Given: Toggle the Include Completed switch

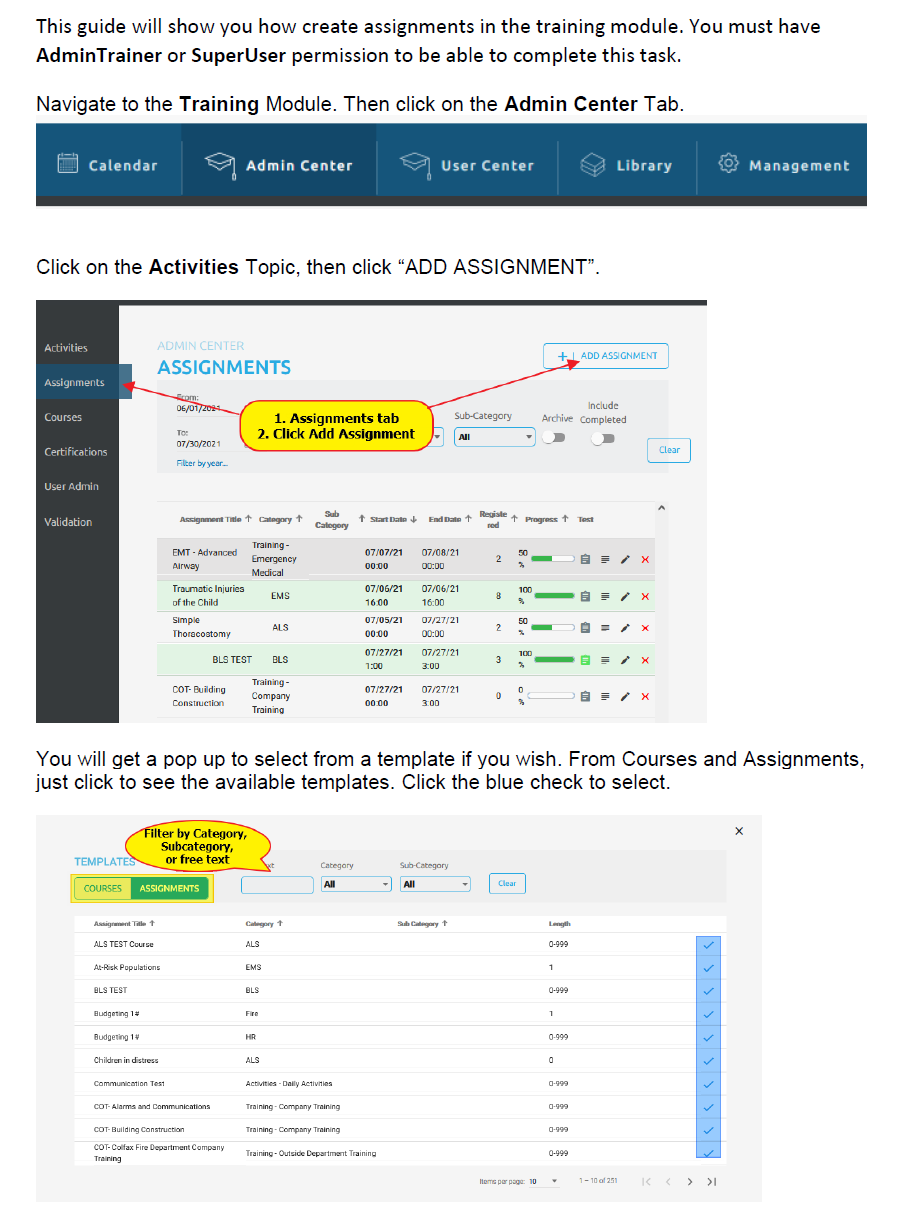Looking at the screenshot, I should tap(602, 438).
